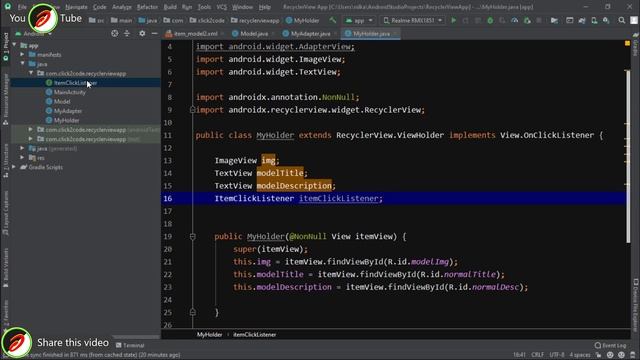Fold the import block at line 9
This screenshot has height=360, width=640.
click(193, 110)
